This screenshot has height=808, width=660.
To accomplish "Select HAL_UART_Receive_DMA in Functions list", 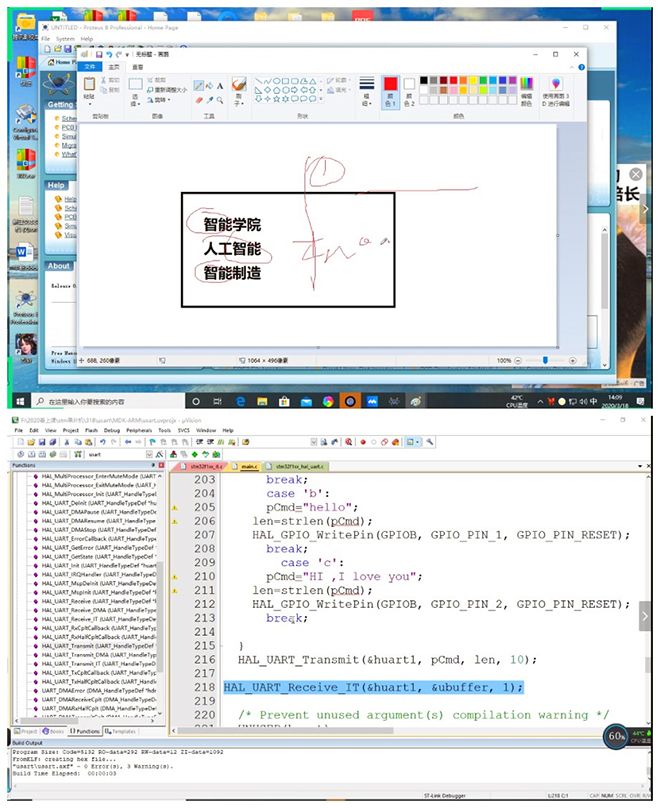I will (98, 610).
